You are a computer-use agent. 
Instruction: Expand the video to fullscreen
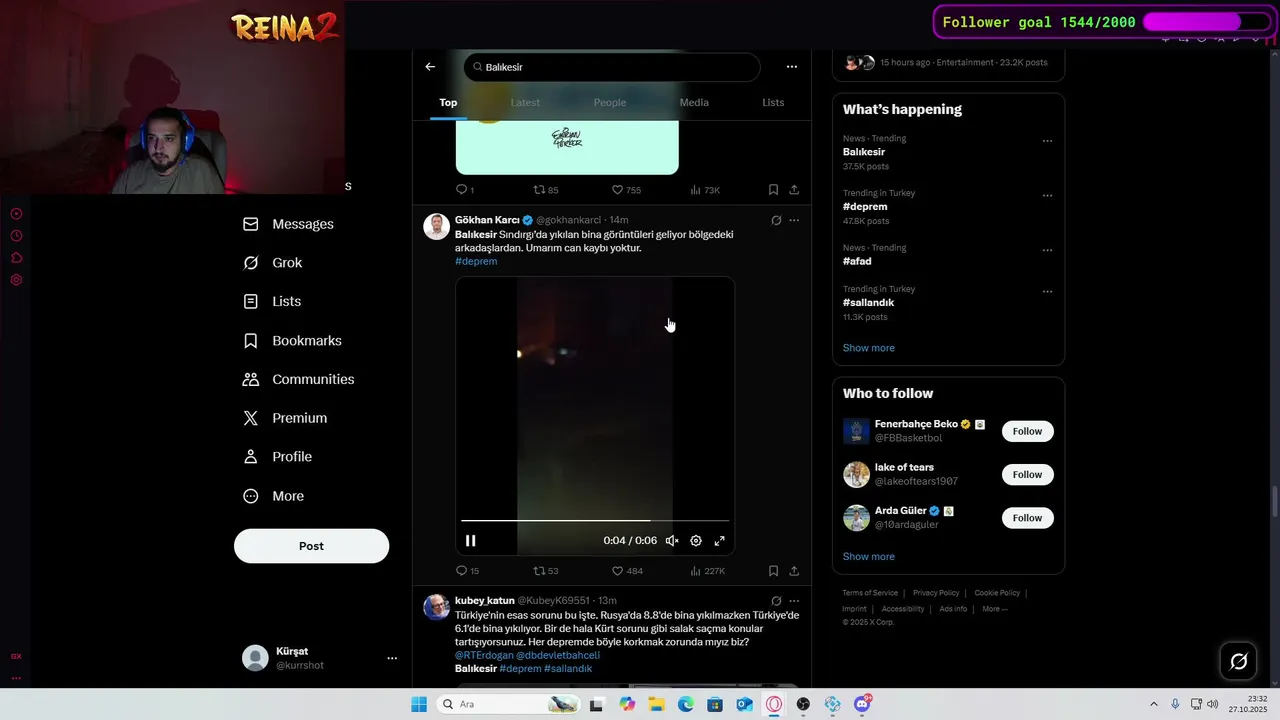click(719, 541)
